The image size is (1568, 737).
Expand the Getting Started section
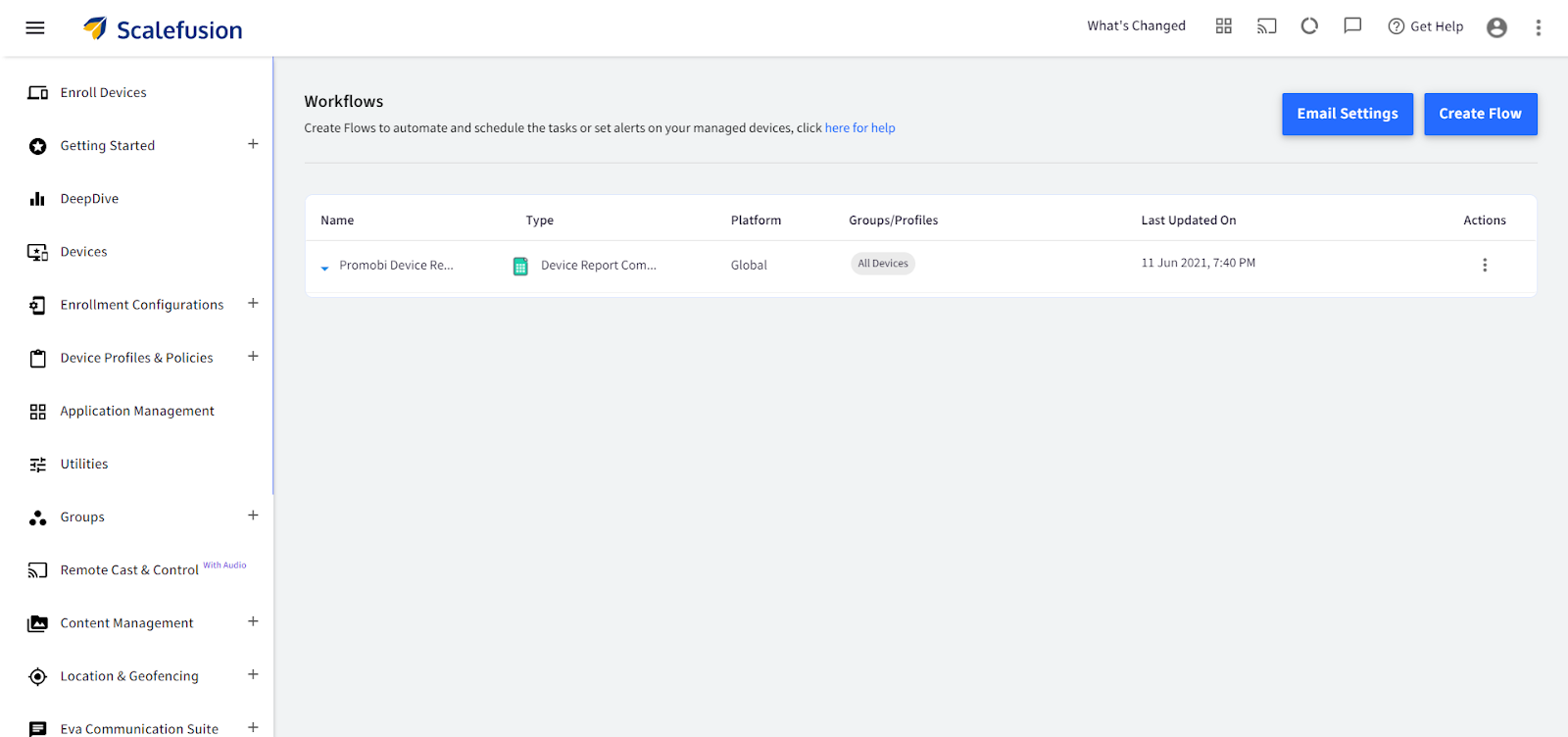pyautogui.click(x=253, y=144)
